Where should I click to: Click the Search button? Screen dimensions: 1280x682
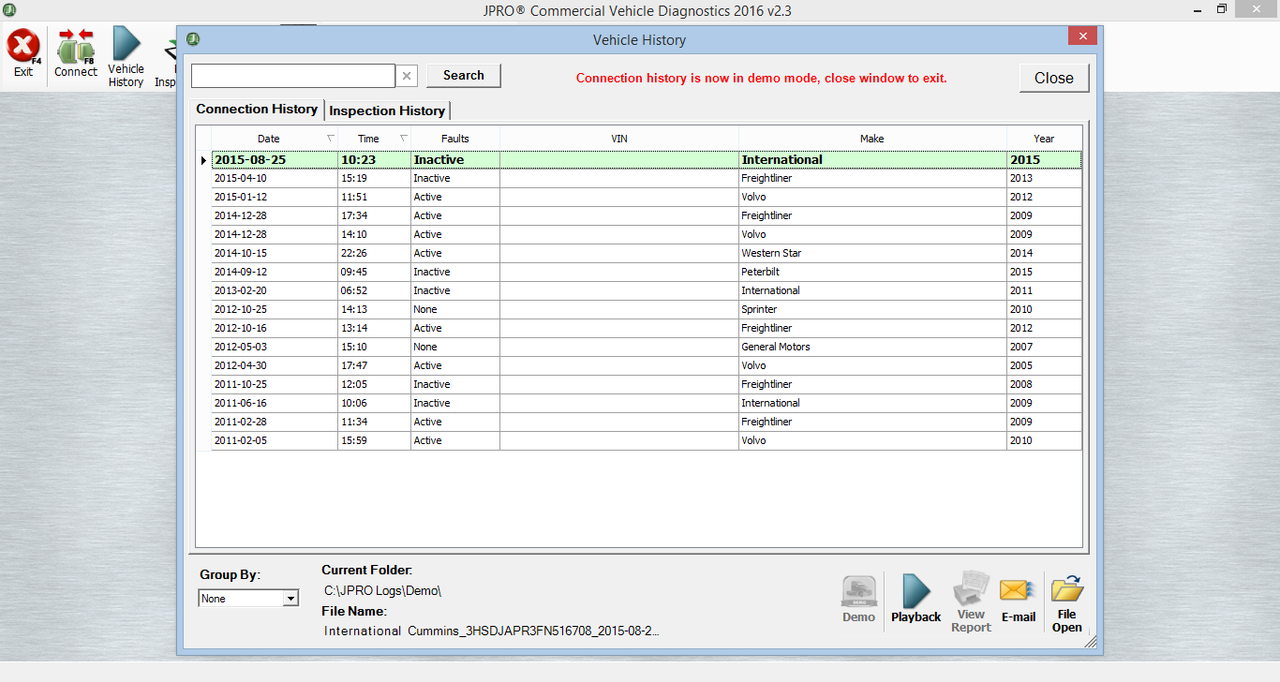tap(464, 75)
